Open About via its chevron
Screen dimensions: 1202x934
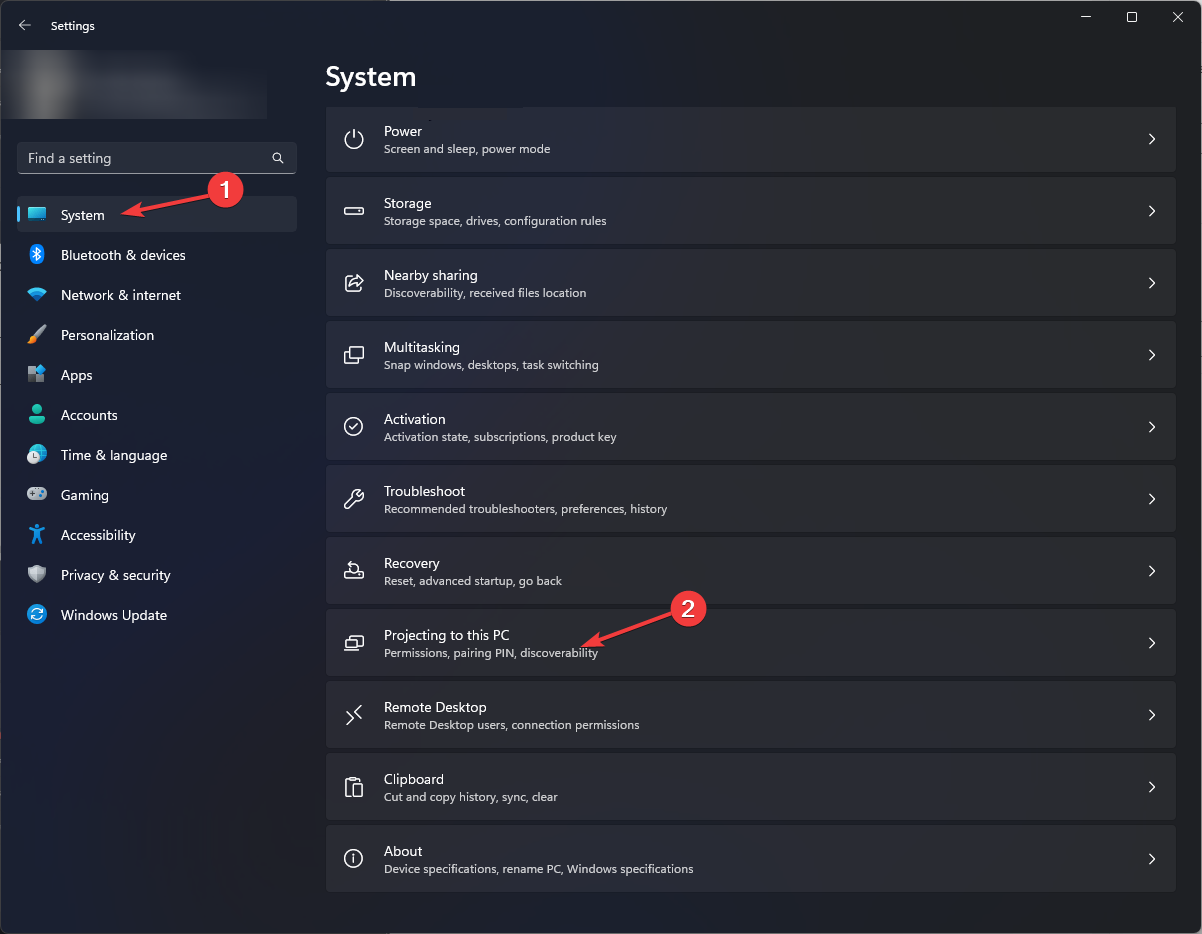[x=1152, y=859]
